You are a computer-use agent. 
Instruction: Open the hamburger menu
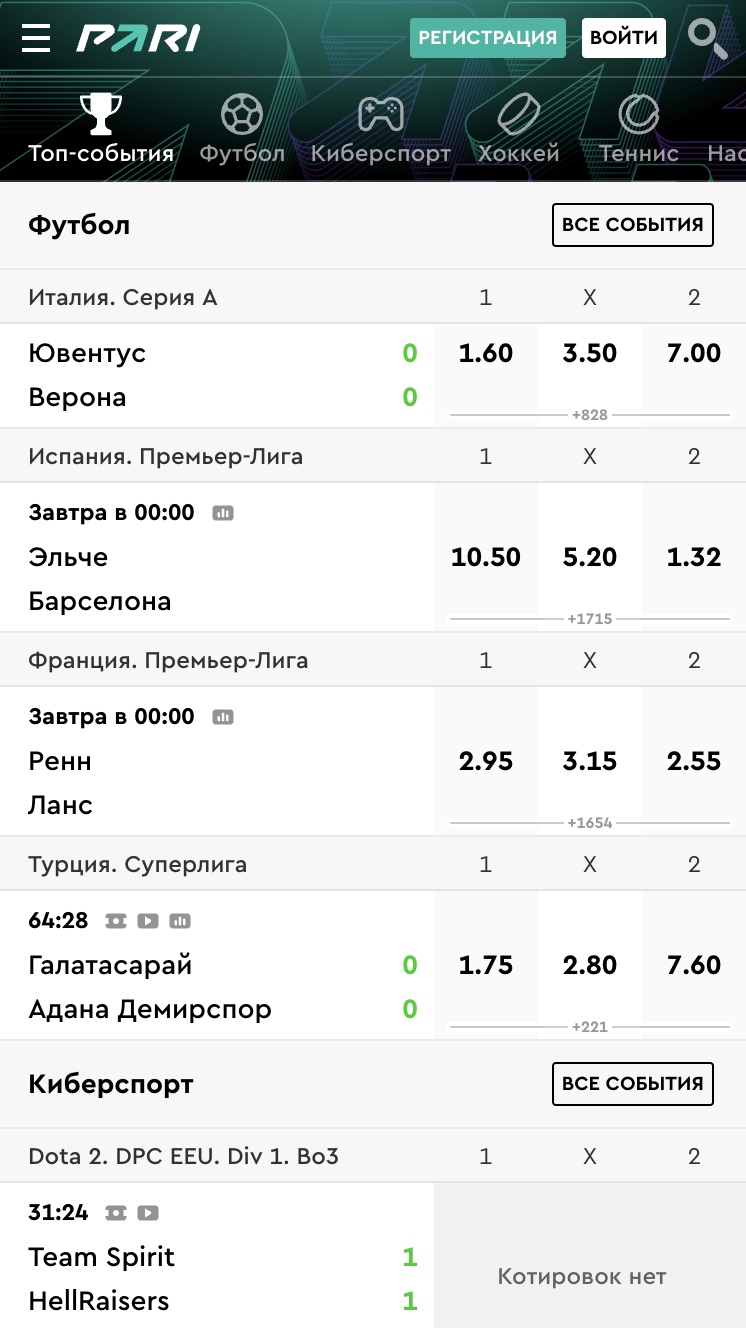tap(36, 38)
